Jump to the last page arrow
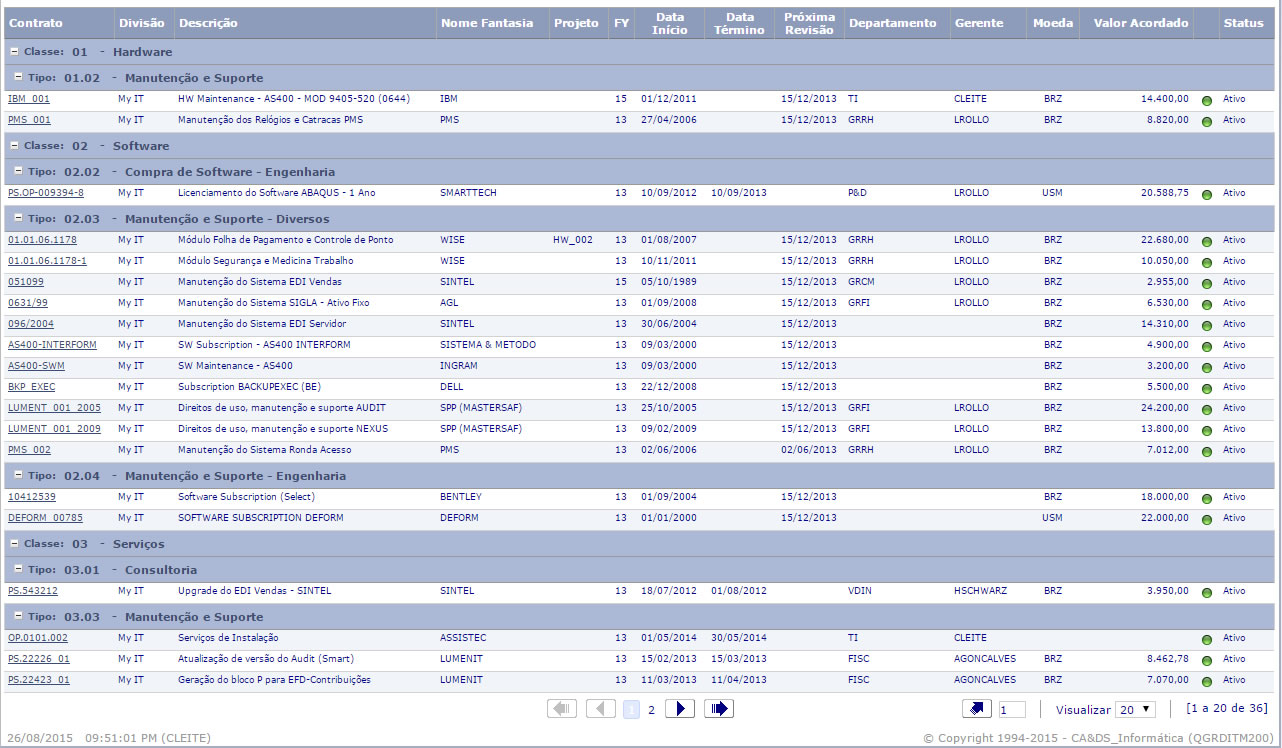The height and width of the screenshot is (748, 1282). pyautogui.click(x=718, y=709)
